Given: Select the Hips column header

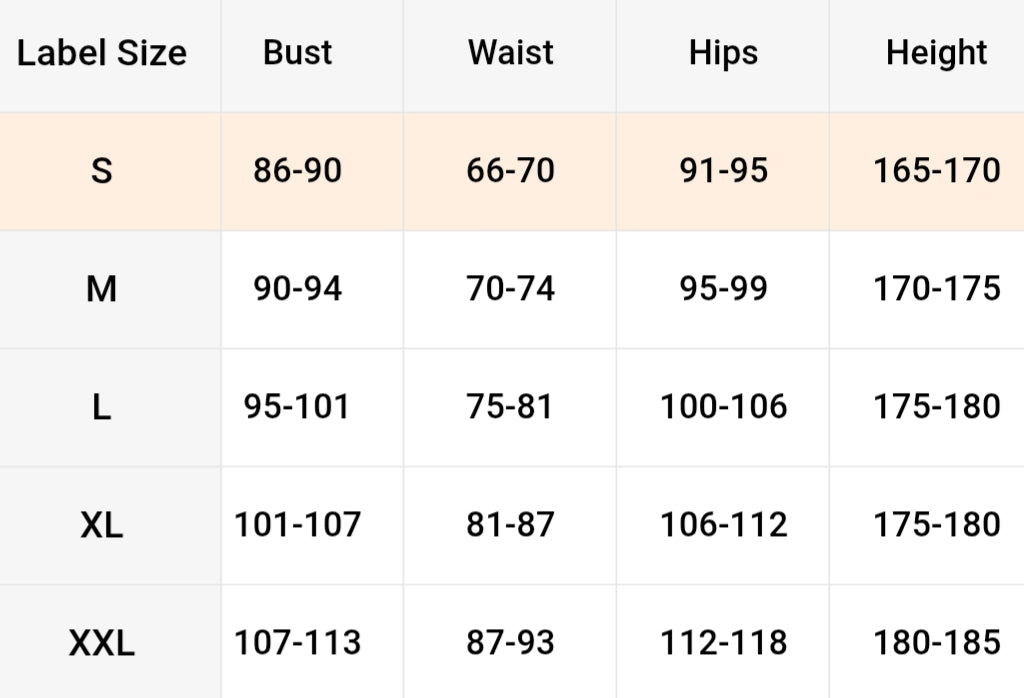Looking at the screenshot, I should pyautogui.click(x=723, y=53).
